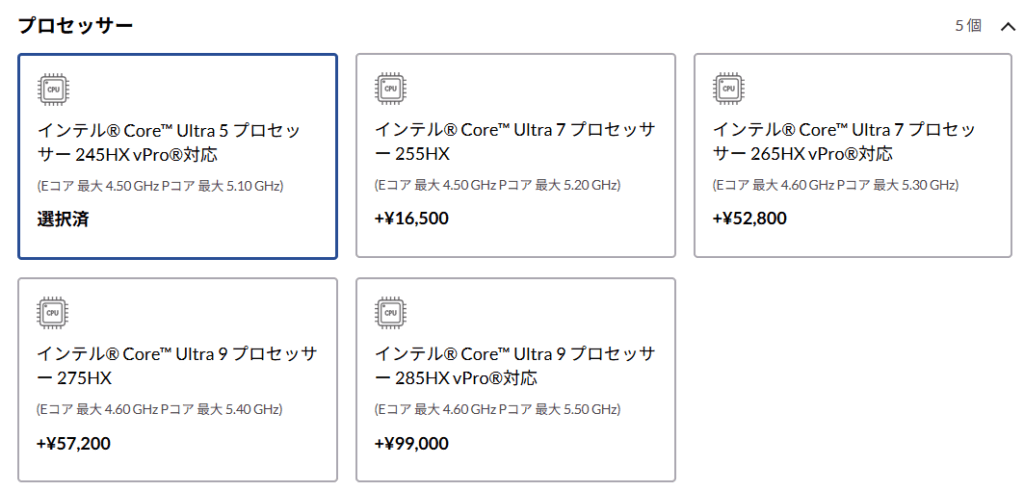This screenshot has width=1024, height=491.
Task: Click the 選択済 label on the selected card
Action: pos(63,218)
